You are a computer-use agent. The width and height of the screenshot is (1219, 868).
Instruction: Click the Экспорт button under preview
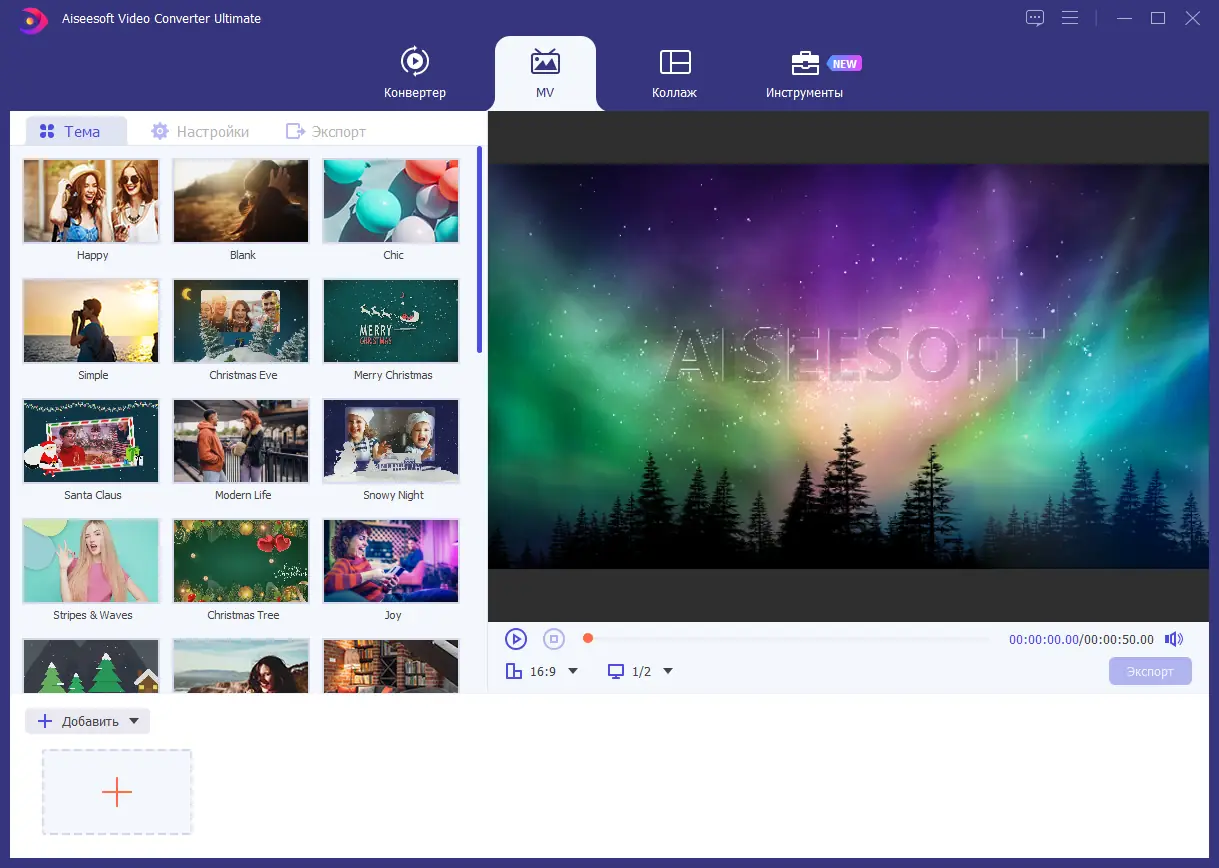click(1150, 671)
